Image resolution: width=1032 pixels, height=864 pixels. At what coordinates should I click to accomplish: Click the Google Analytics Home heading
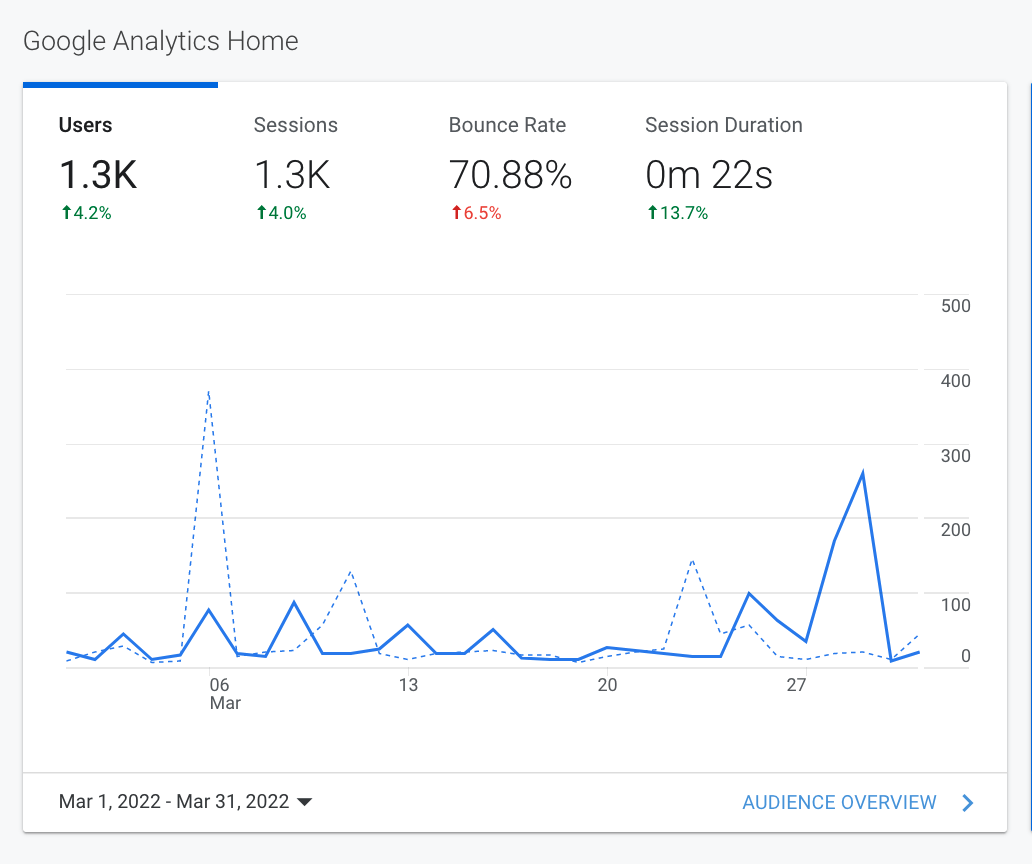(161, 41)
